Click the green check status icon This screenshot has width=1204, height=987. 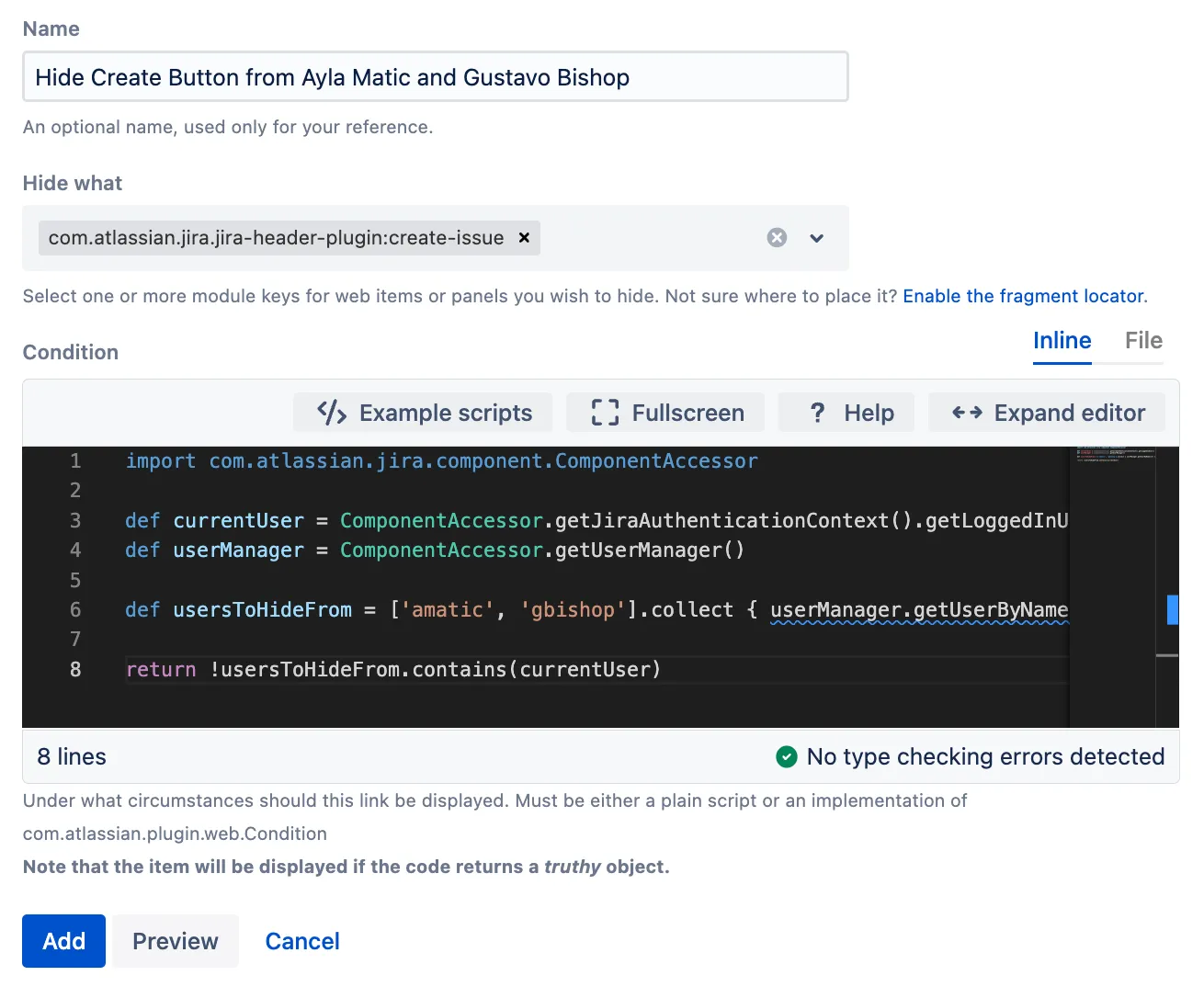point(787,756)
